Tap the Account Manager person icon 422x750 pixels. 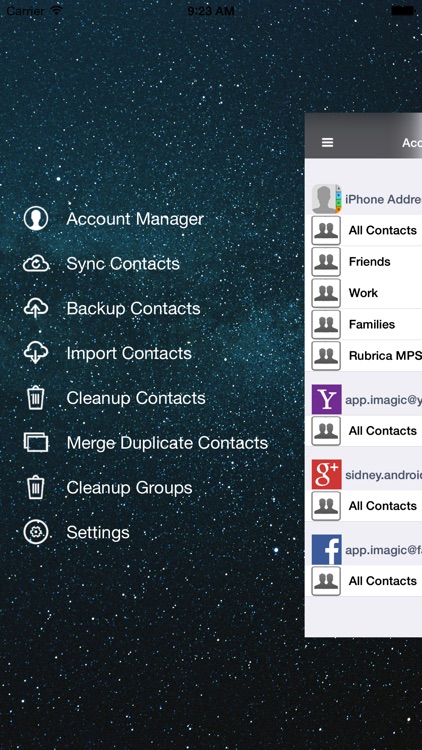36,219
